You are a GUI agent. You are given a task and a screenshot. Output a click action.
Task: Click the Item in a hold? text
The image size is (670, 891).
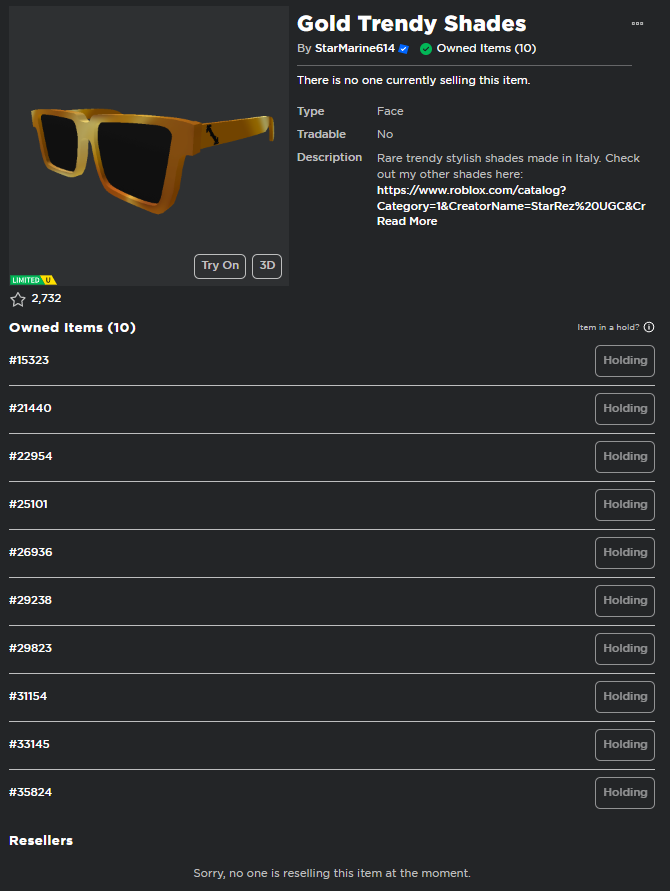(608, 327)
